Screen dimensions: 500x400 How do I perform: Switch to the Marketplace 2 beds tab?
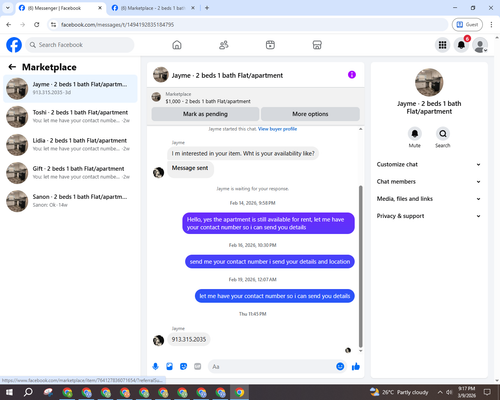tap(152, 8)
